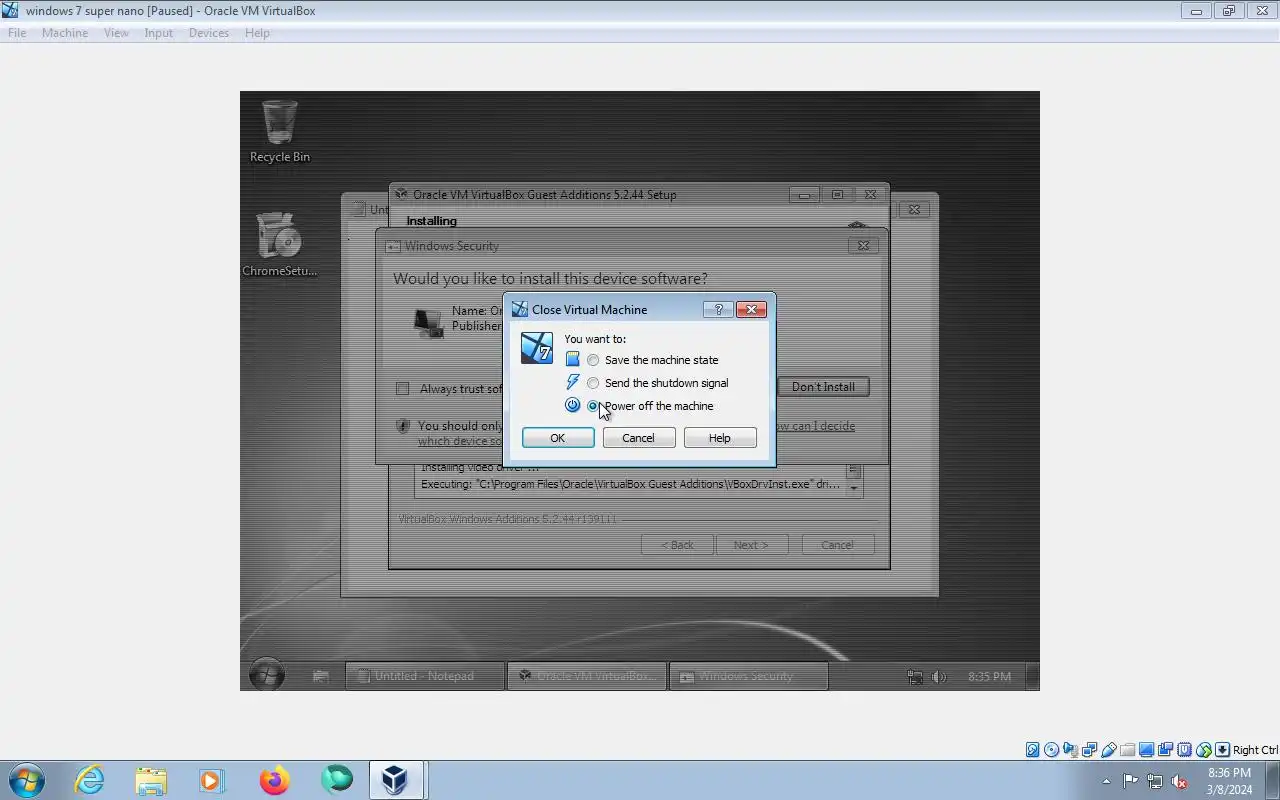Click the guest network tray icon
Viewport: 1280px width, 800px height.
[915, 677]
